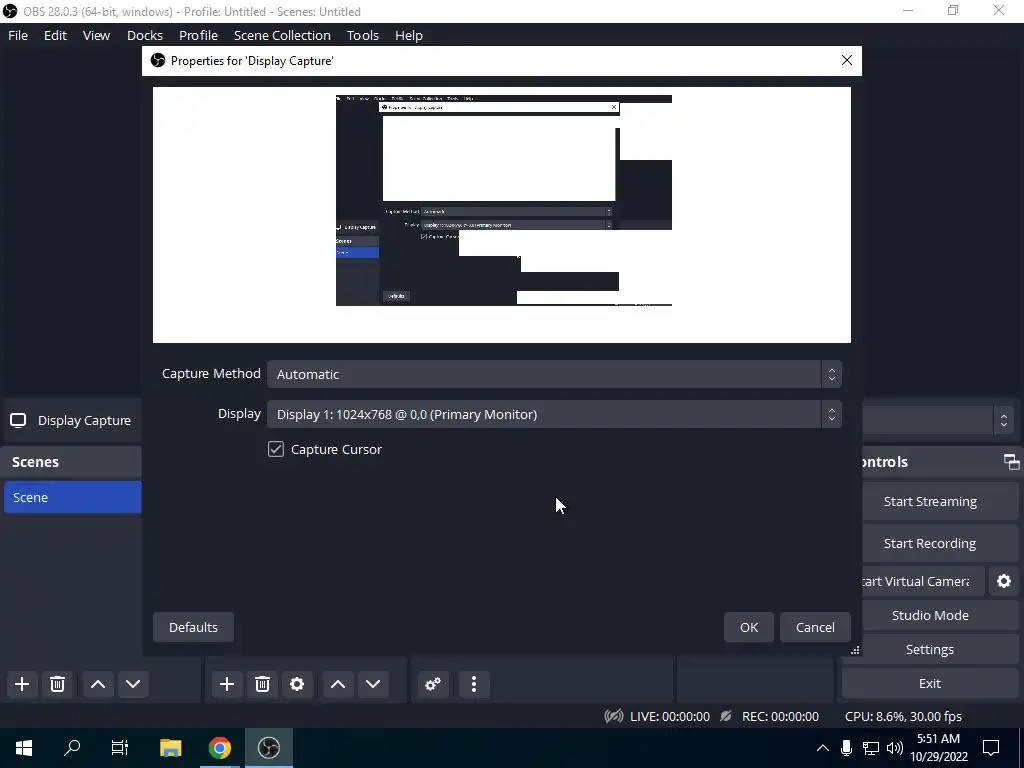Open Windows taskbar search
Image resolution: width=1024 pixels, height=768 pixels.
coord(72,748)
